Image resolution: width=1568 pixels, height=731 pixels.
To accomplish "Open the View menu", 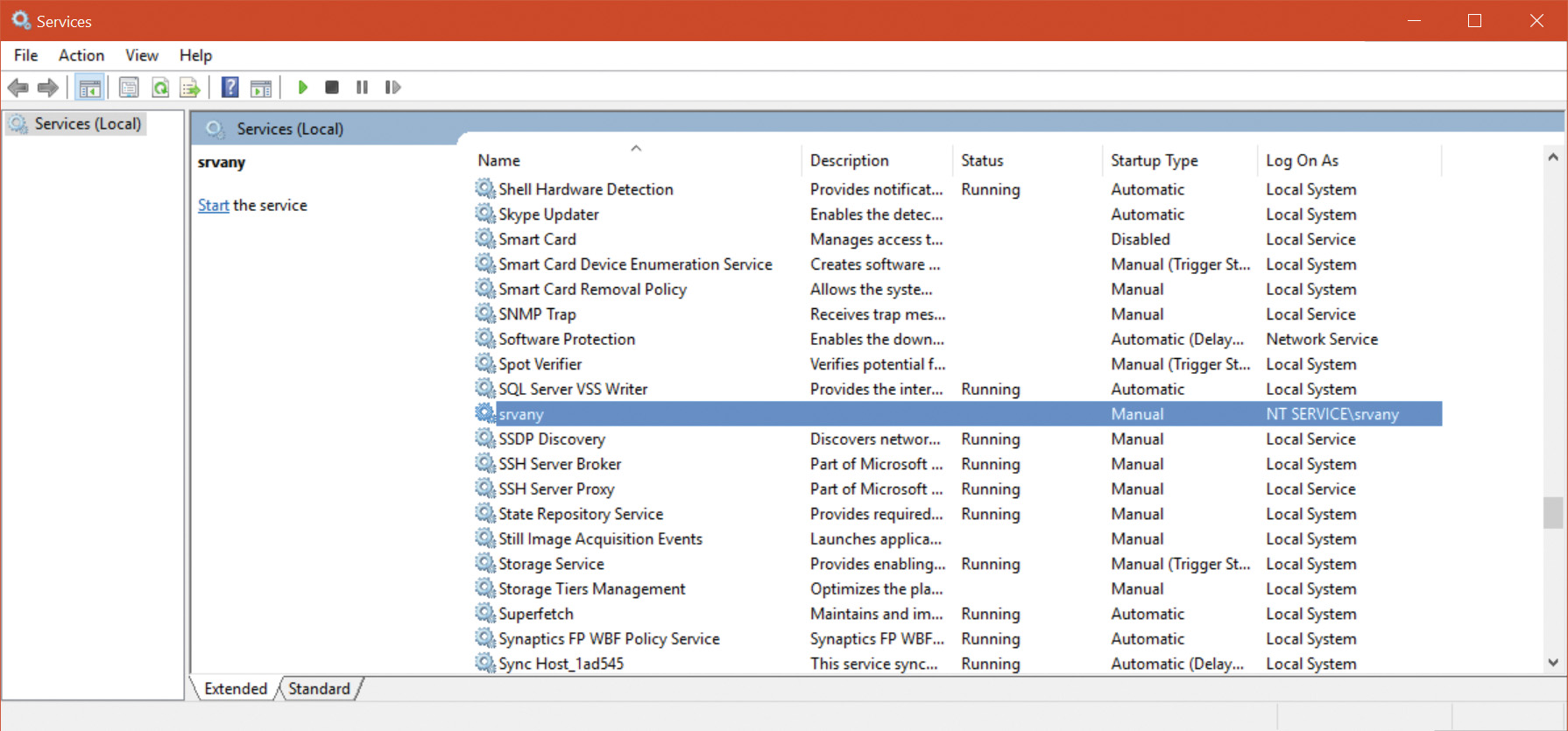I will 141,55.
